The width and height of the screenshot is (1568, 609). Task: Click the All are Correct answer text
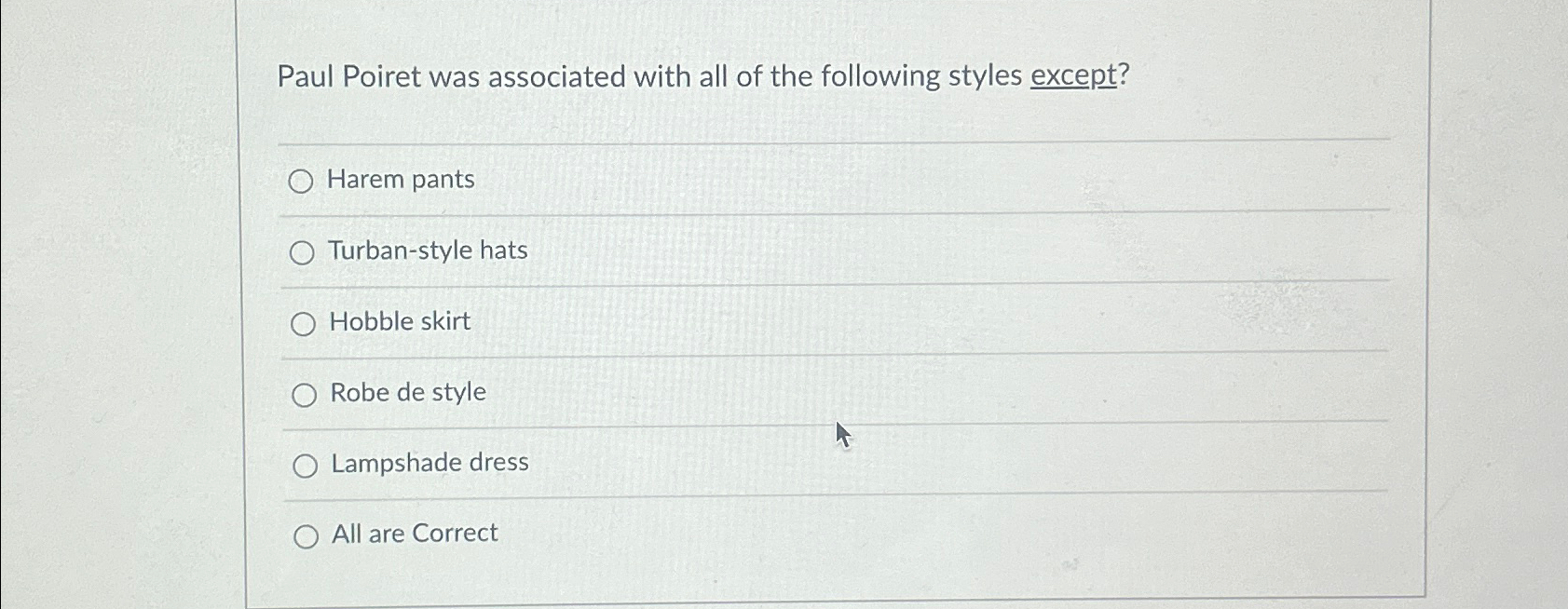tap(414, 534)
